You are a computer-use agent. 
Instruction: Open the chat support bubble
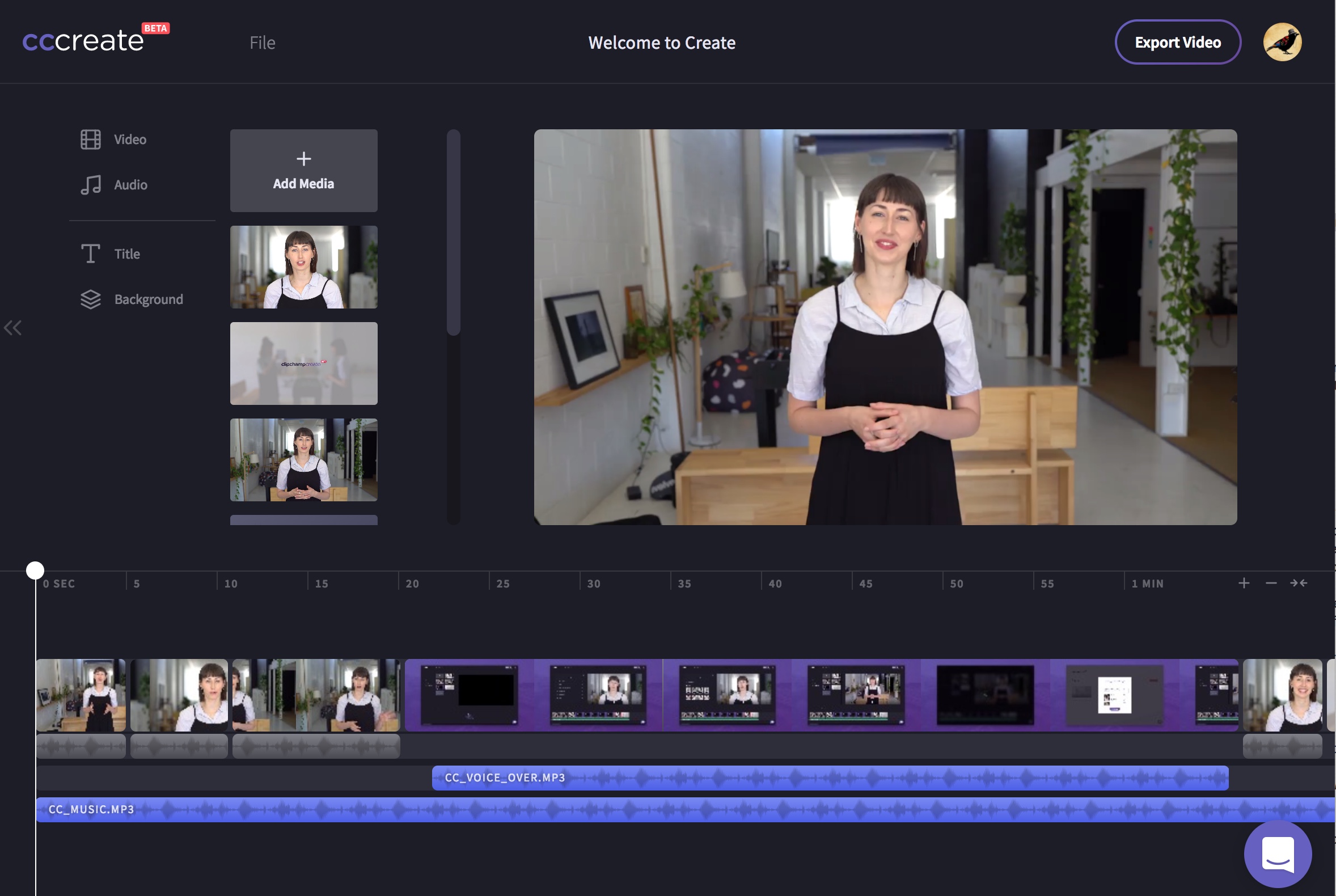[x=1278, y=853]
